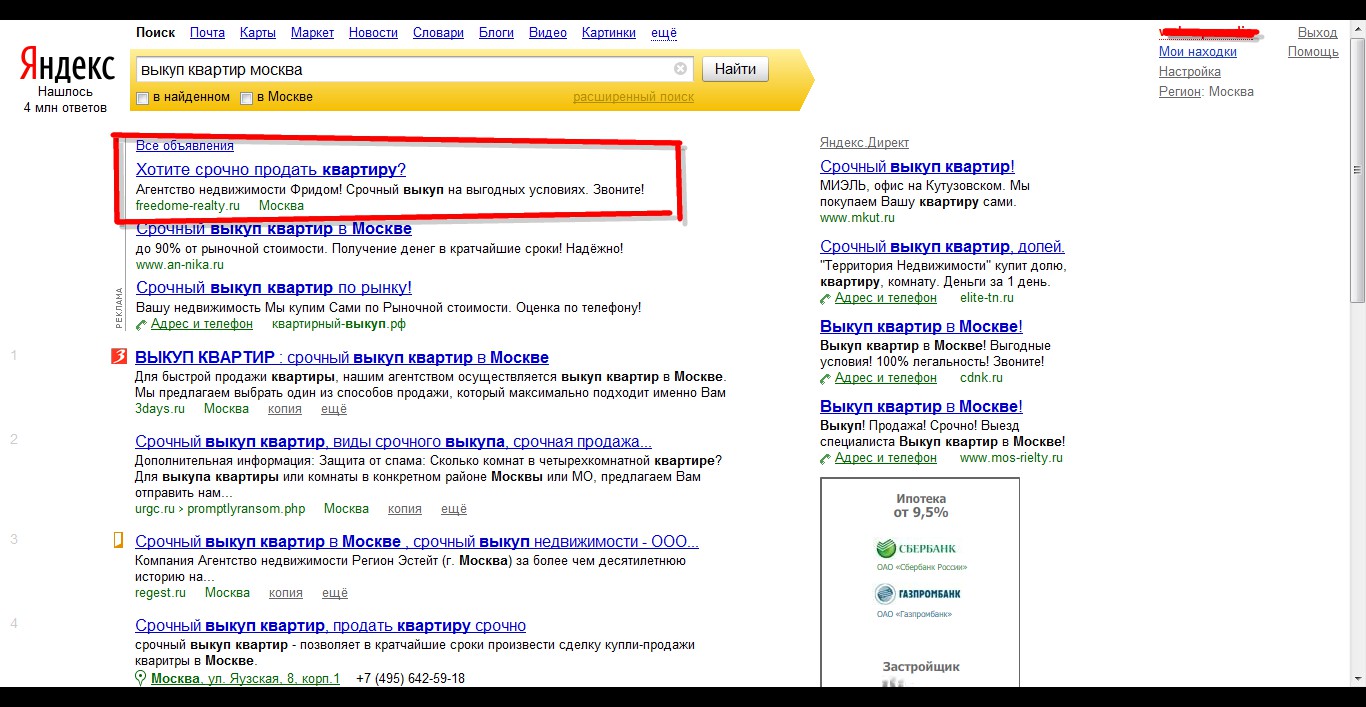1366x707 pixels.
Task: Click the Выход logout link
Action: point(1317,33)
